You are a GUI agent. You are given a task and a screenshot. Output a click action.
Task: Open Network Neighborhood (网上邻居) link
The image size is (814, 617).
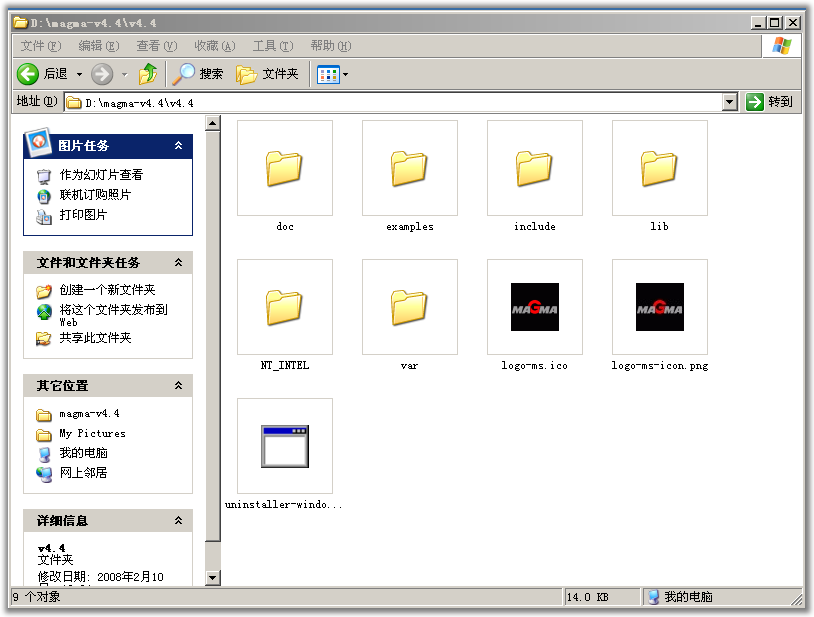(83, 473)
